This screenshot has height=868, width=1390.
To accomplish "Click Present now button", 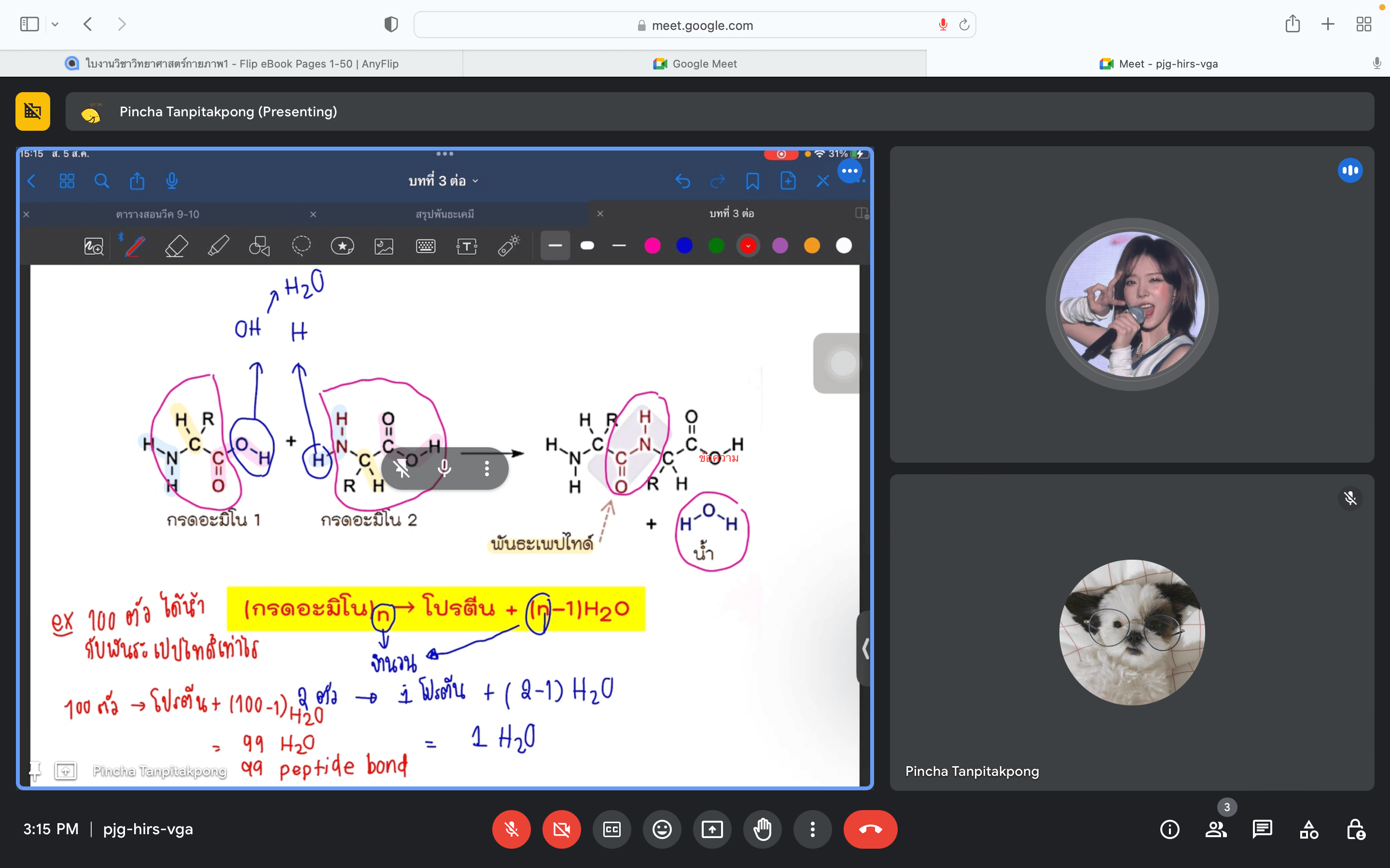I will (x=712, y=829).
